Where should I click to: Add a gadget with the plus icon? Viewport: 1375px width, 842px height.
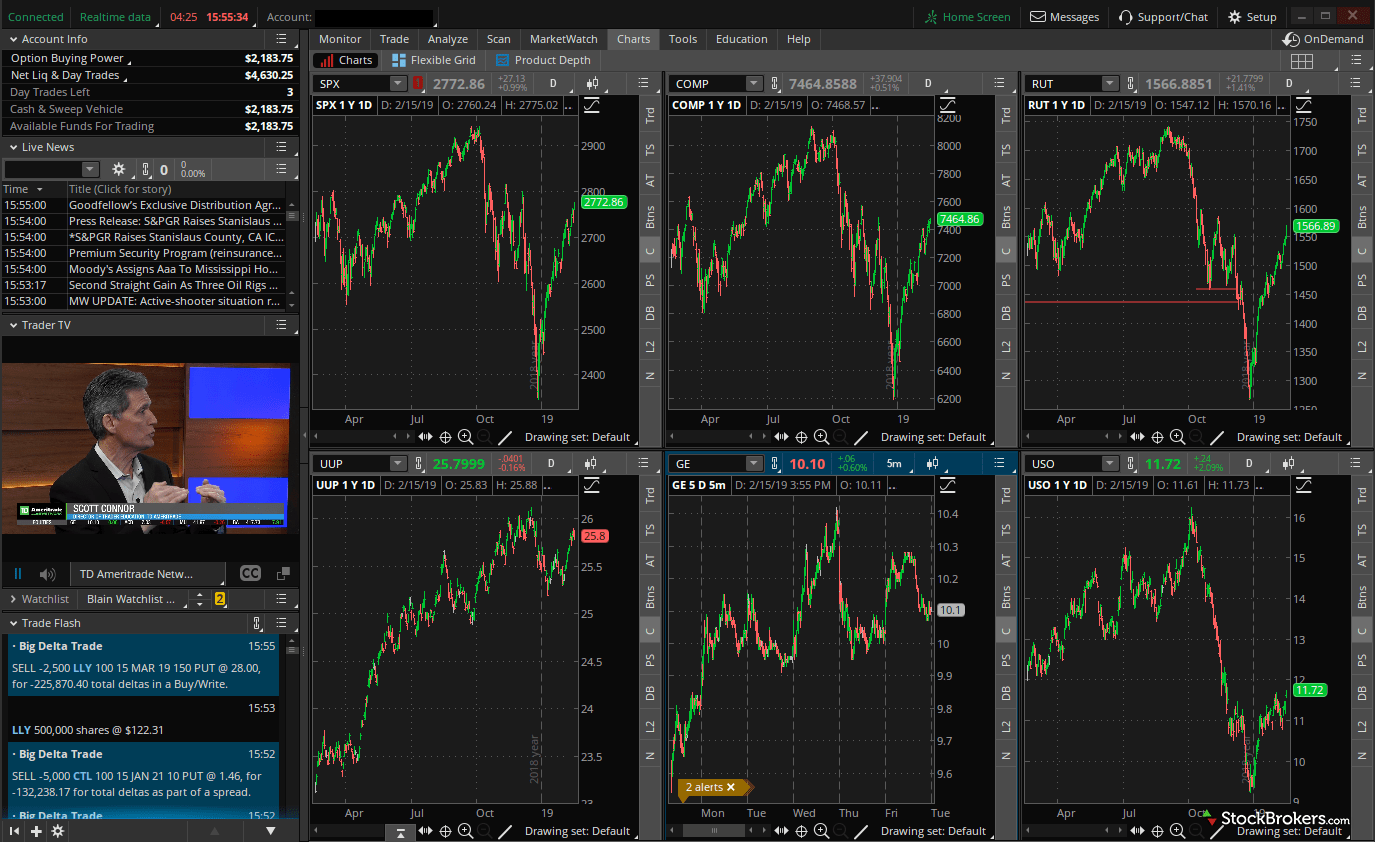pyautogui.click(x=36, y=831)
